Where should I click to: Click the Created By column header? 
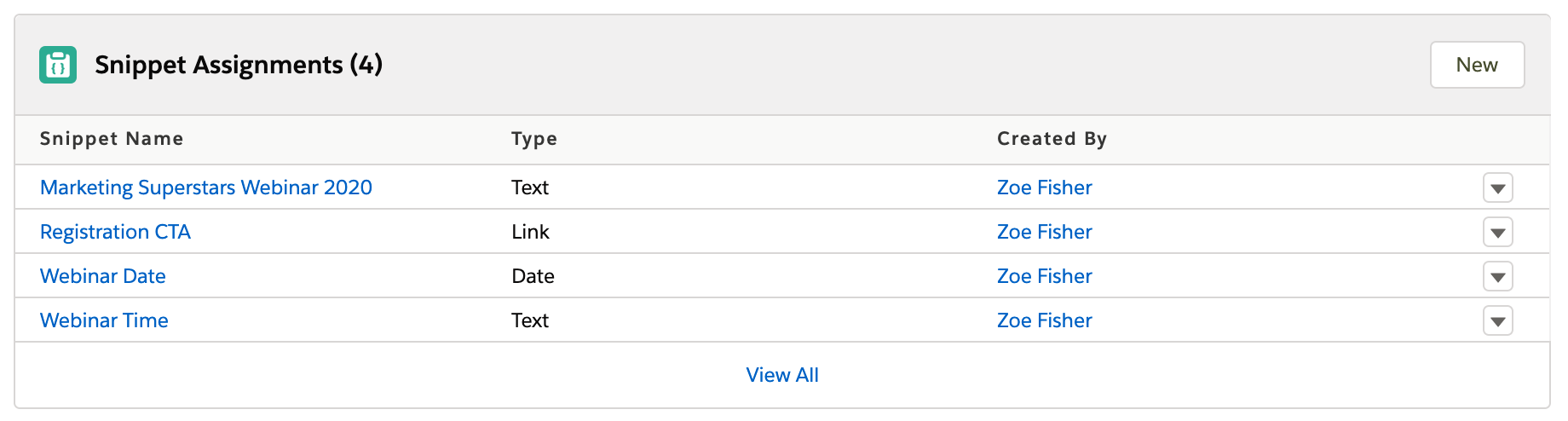click(x=1052, y=139)
